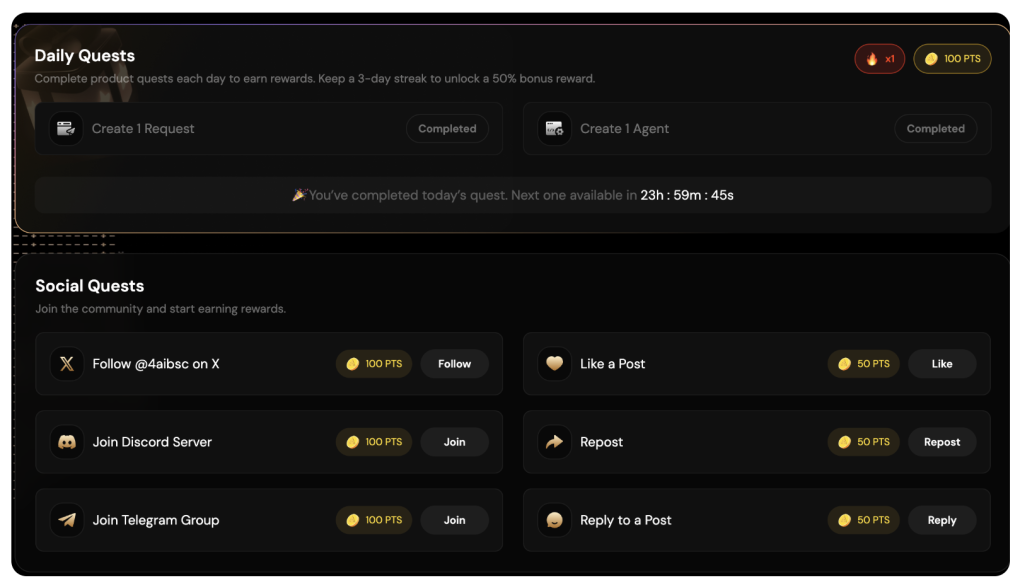The width and height of the screenshot is (1020, 585).
Task: Click the 50 PTS badge for Repost
Action: coord(863,442)
